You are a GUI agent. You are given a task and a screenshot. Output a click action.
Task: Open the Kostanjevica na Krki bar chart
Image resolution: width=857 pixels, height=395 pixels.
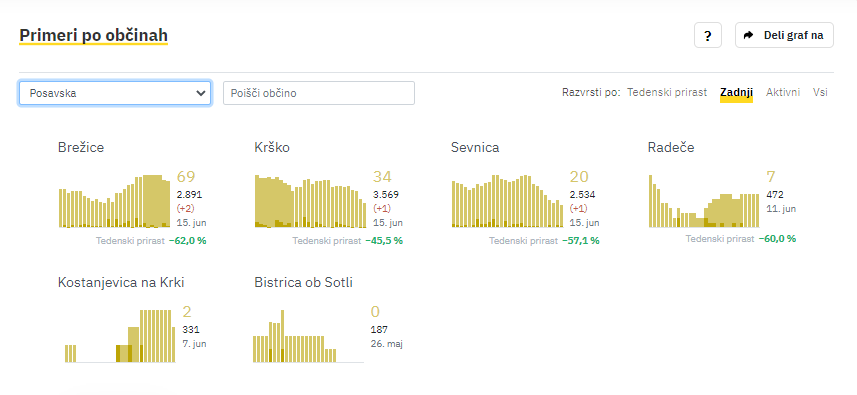tap(117, 335)
